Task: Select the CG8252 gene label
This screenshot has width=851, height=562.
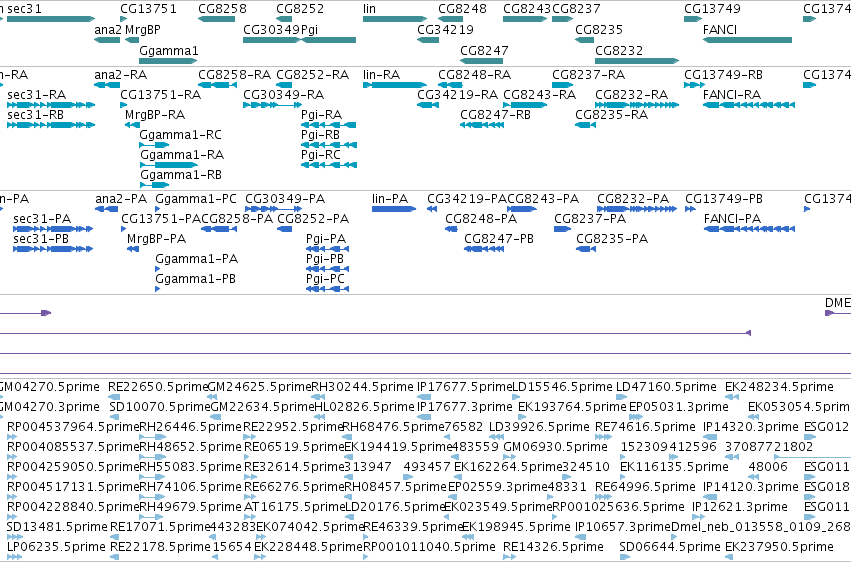Action: tap(300, 9)
